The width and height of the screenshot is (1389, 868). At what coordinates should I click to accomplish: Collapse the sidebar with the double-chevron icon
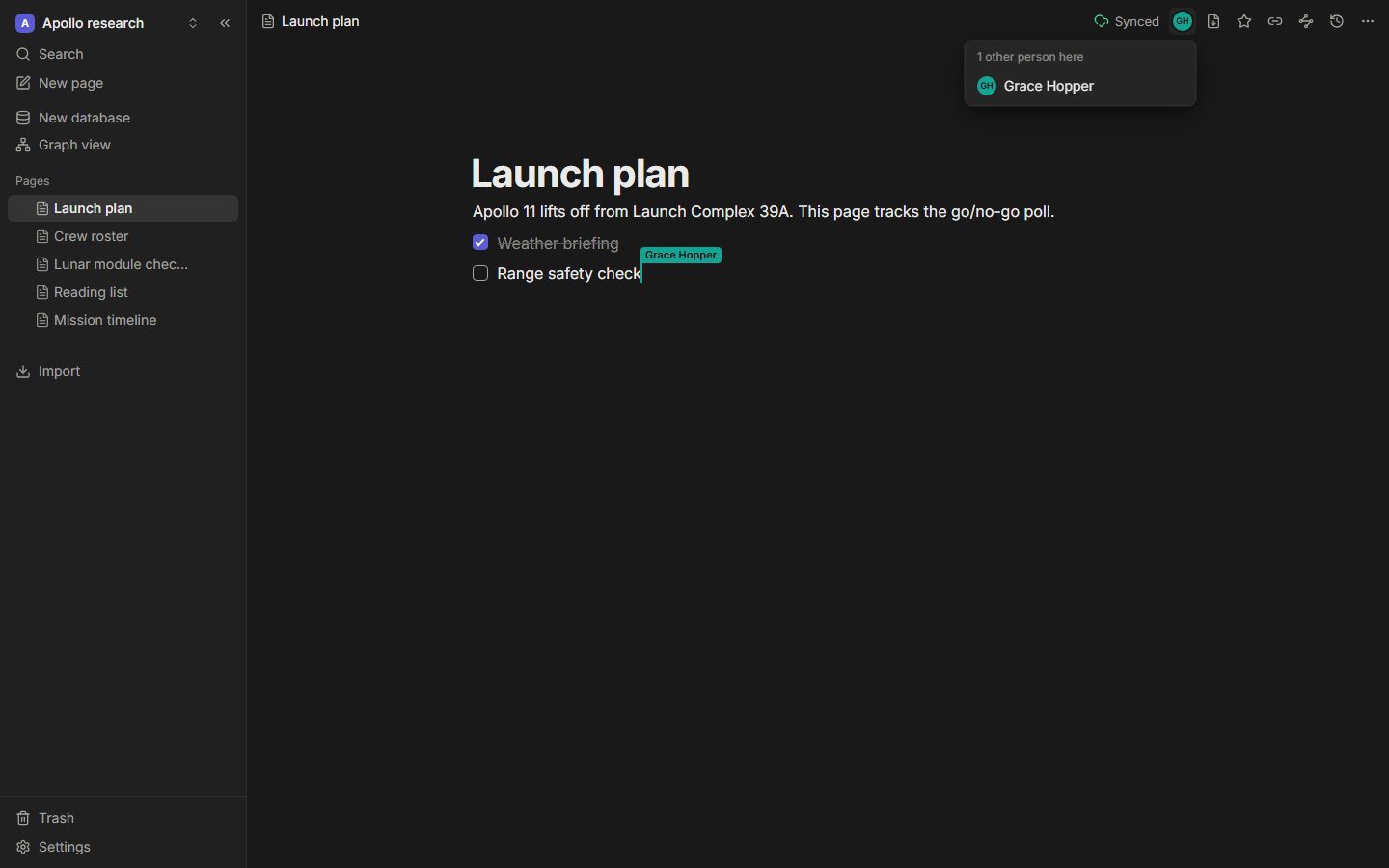(x=225, y=23)
